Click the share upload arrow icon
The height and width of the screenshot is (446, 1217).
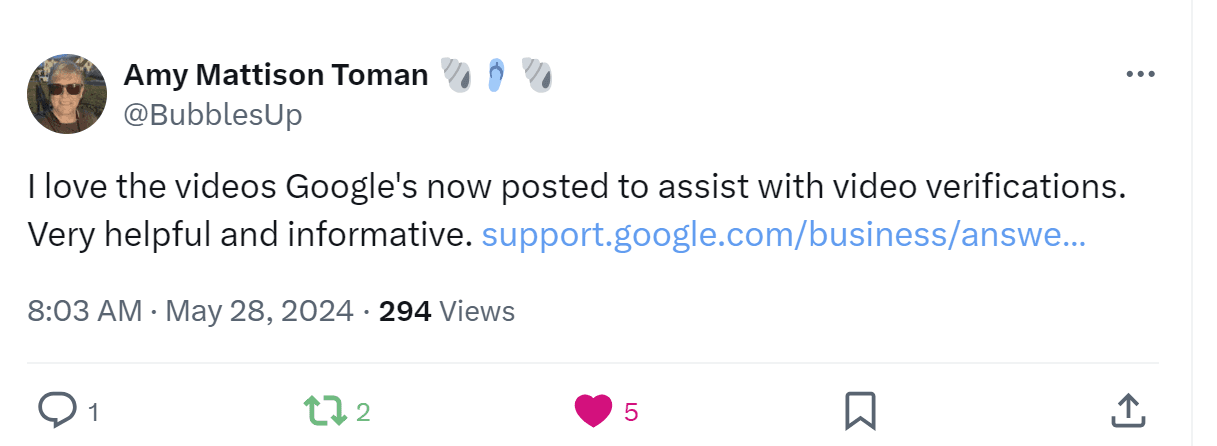pyautogui.click(x=1127, y=409)
